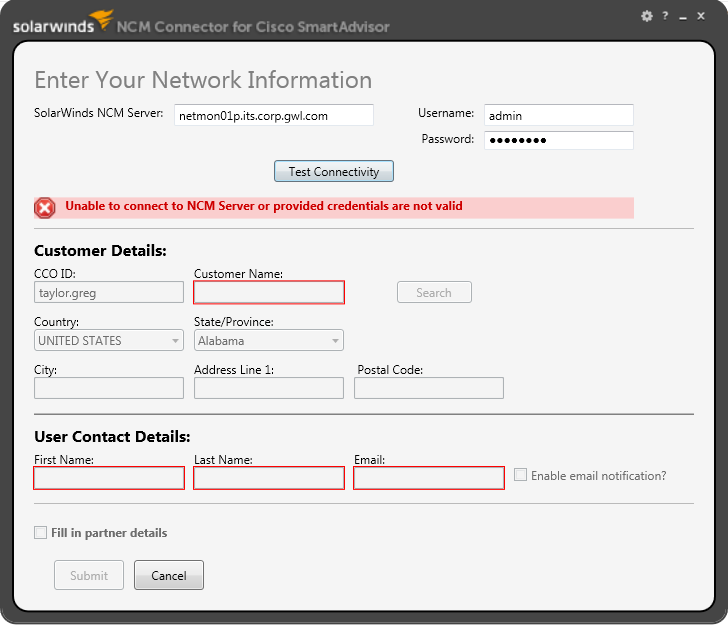
Task: Click the 'Customer Details:' heading
Action: (100, 251)
